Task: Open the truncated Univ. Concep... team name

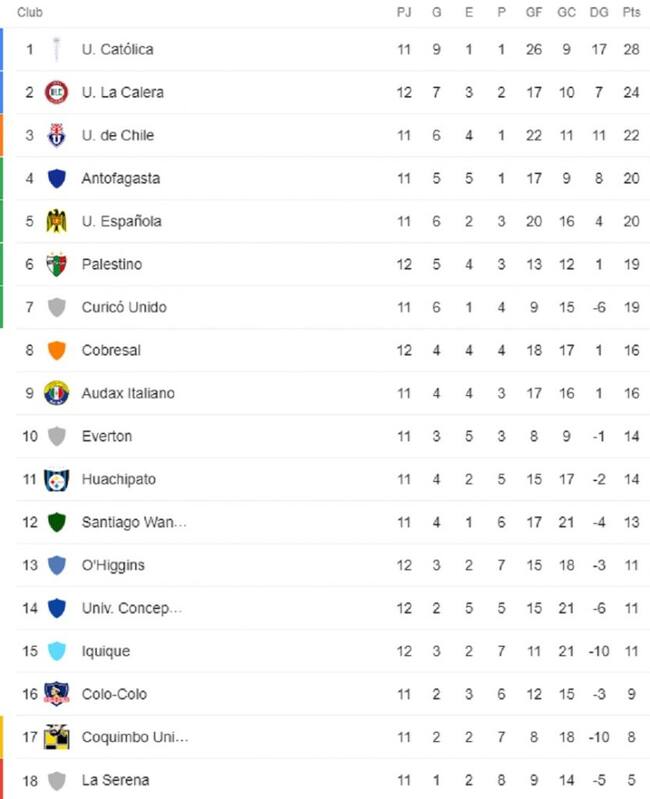Action: click(x=131, y=608)
